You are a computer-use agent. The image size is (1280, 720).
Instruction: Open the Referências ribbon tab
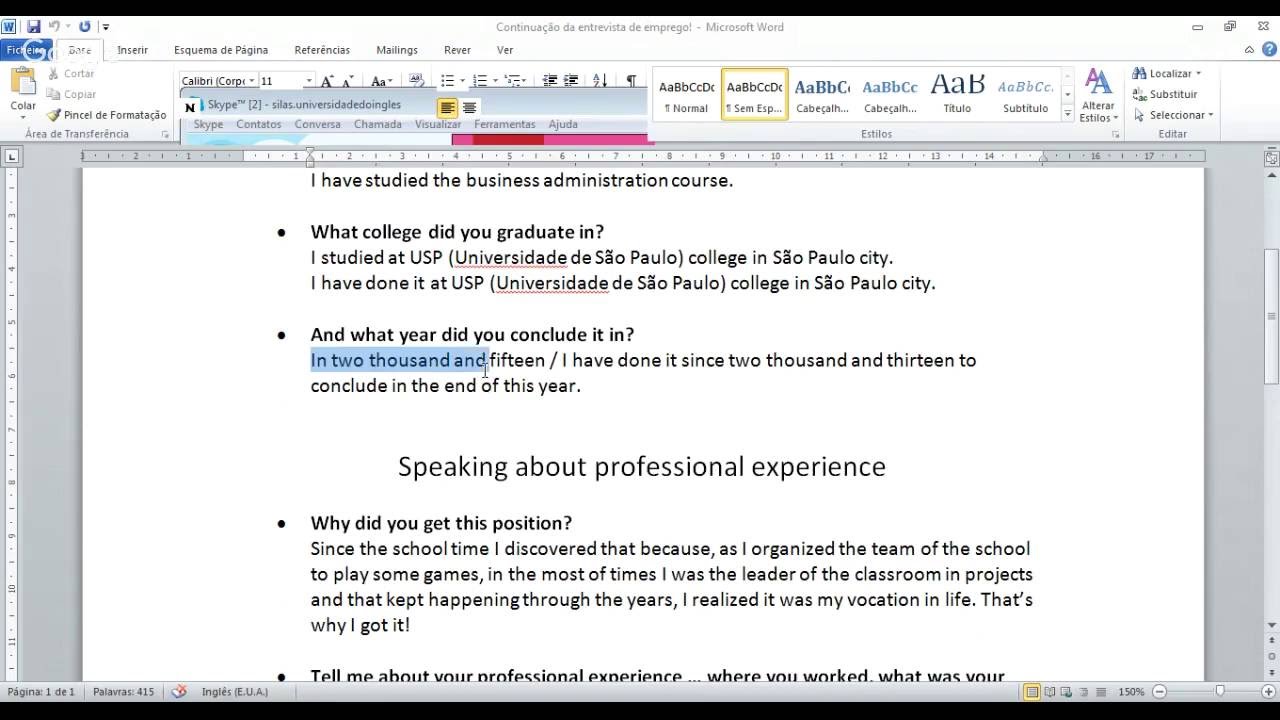(x=322, y=50)
